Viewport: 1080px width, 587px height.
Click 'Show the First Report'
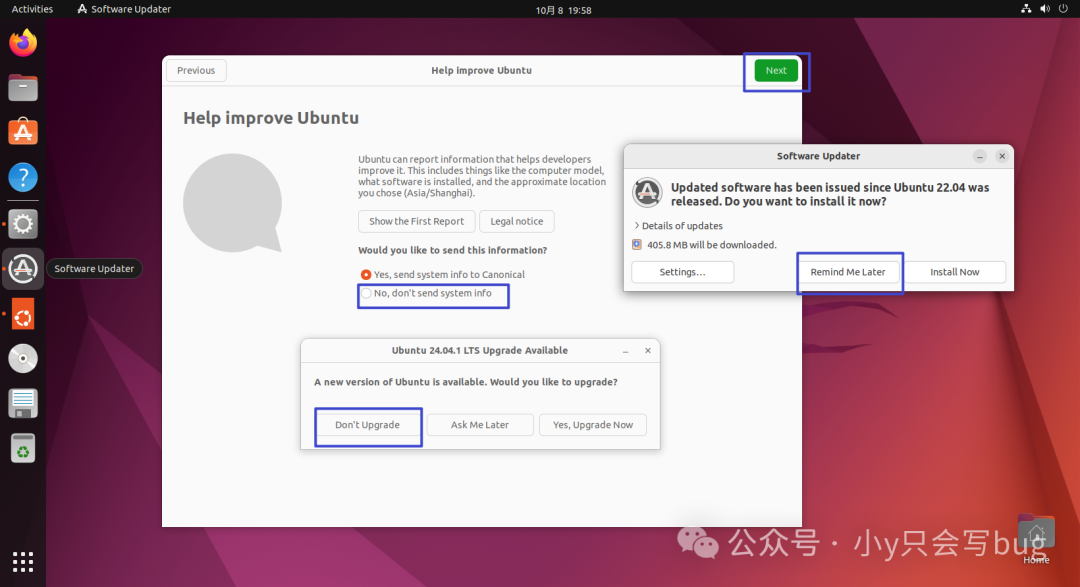416,221
